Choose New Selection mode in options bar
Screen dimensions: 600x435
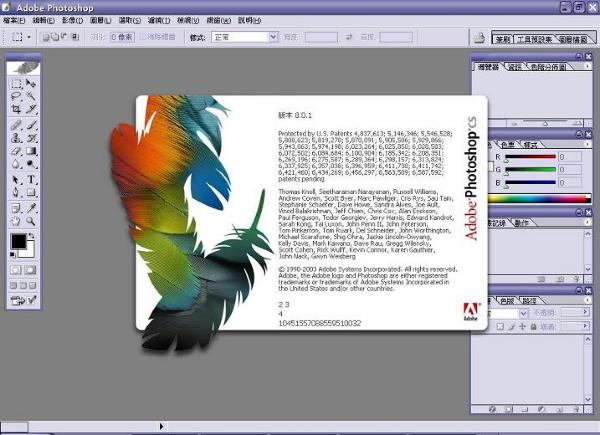(x=46, y=37)
